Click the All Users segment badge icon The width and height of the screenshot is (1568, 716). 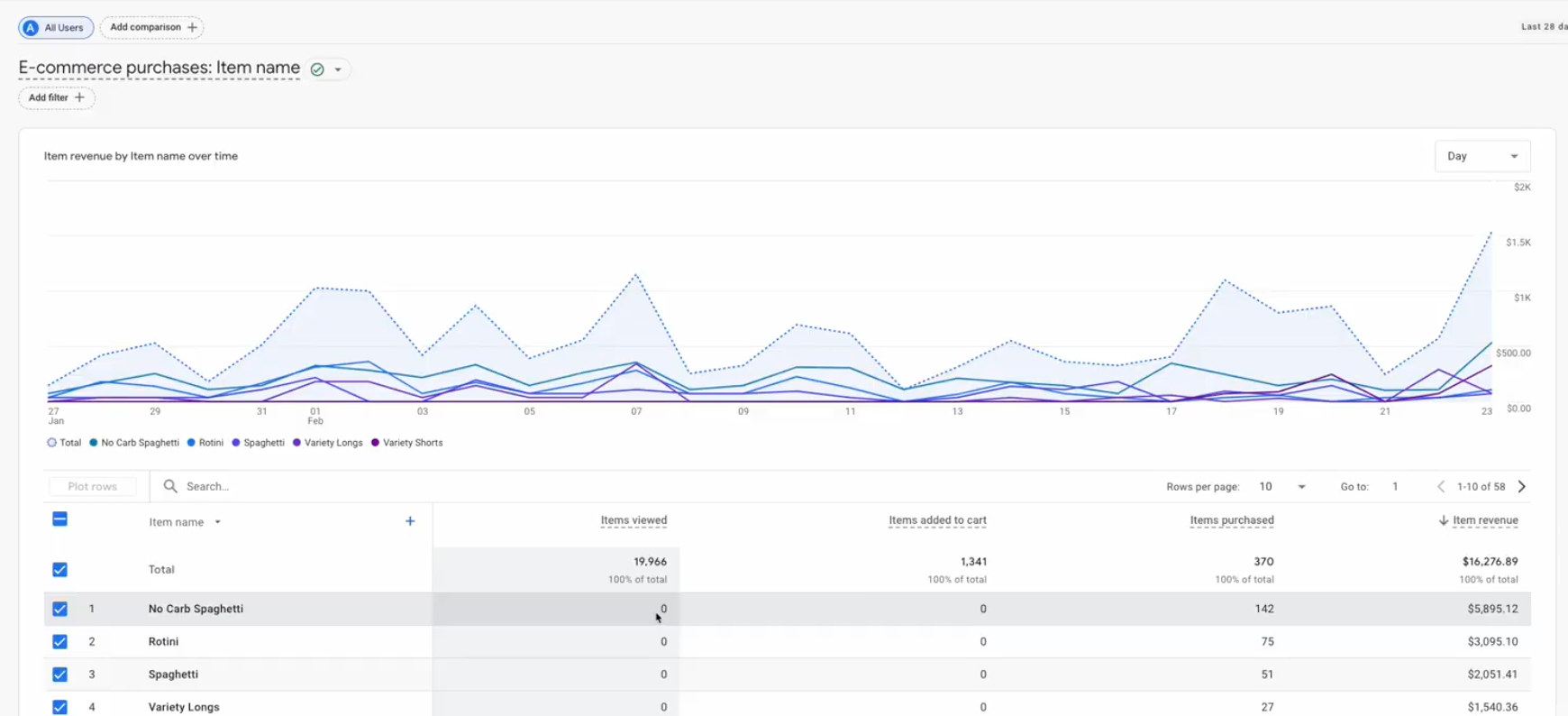pos(31,28)
